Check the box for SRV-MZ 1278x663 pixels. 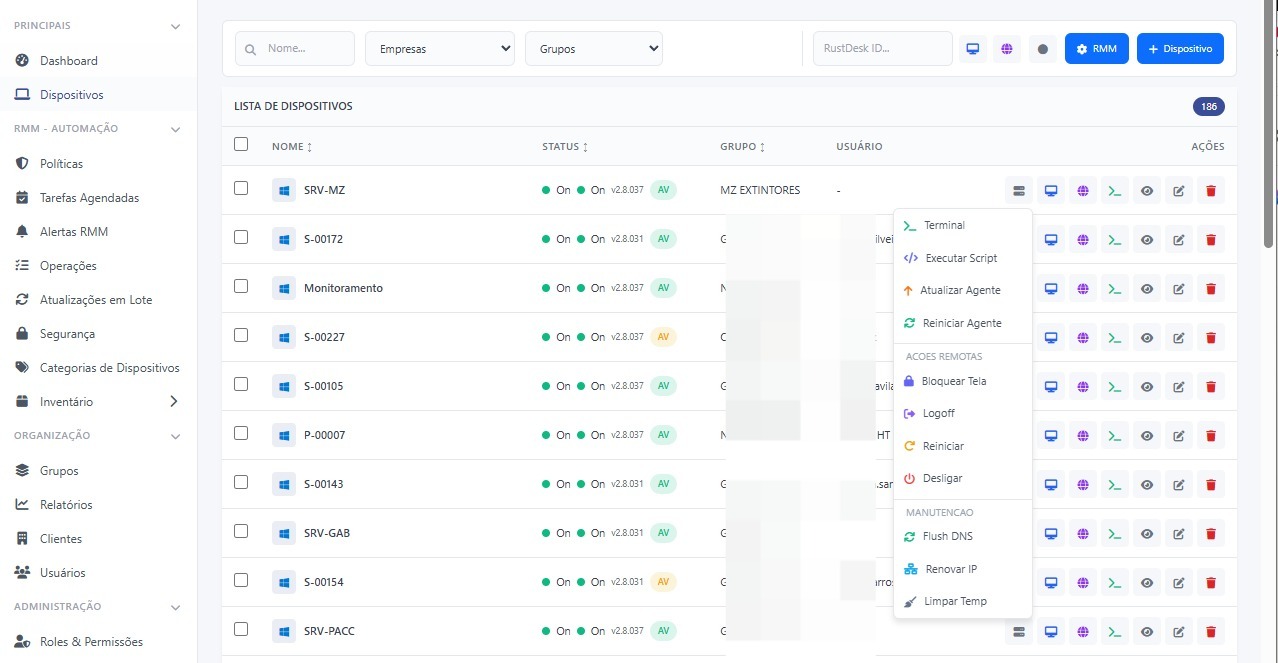[x=241, y=188]
